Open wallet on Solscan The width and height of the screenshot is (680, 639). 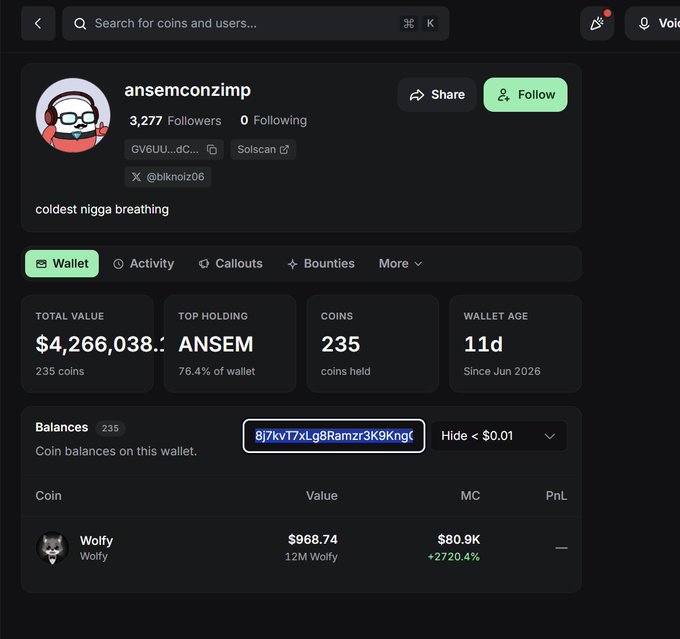(x=263, y=150)
